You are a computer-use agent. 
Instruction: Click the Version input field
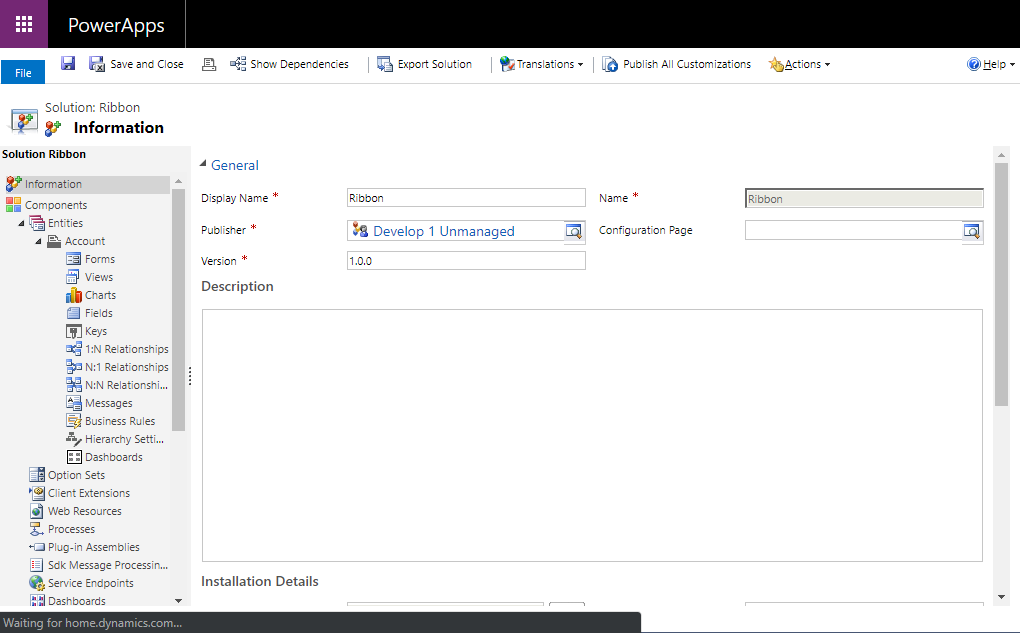(x=466, y=261)
